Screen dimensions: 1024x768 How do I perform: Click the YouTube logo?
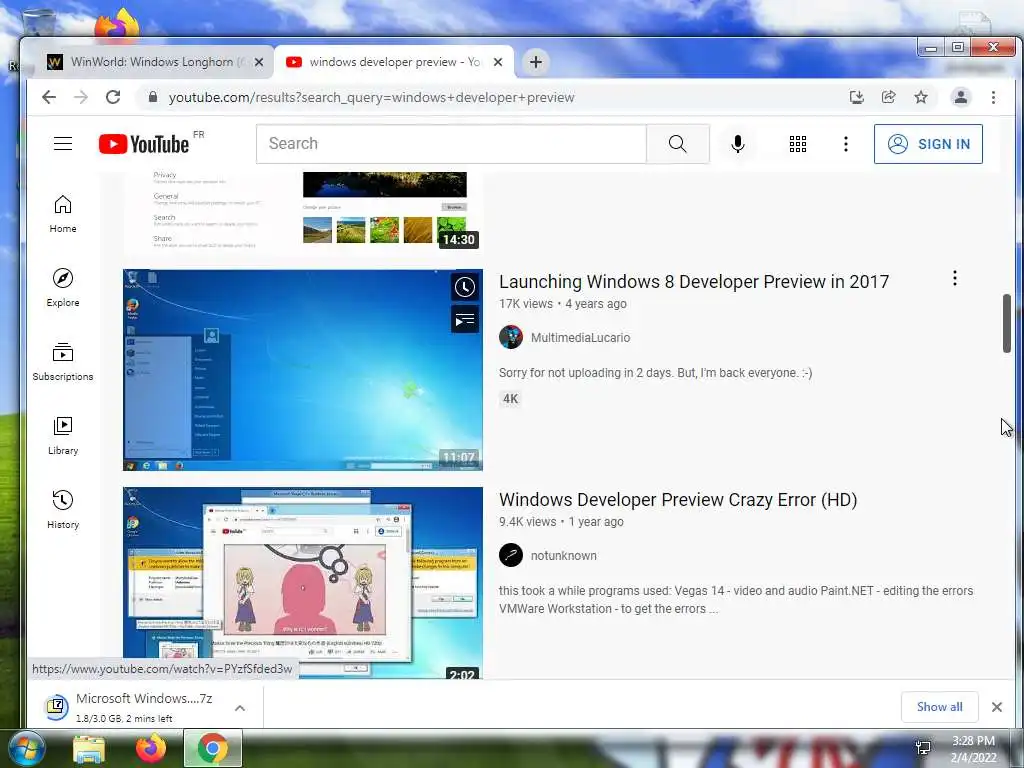tap(144, 144)
